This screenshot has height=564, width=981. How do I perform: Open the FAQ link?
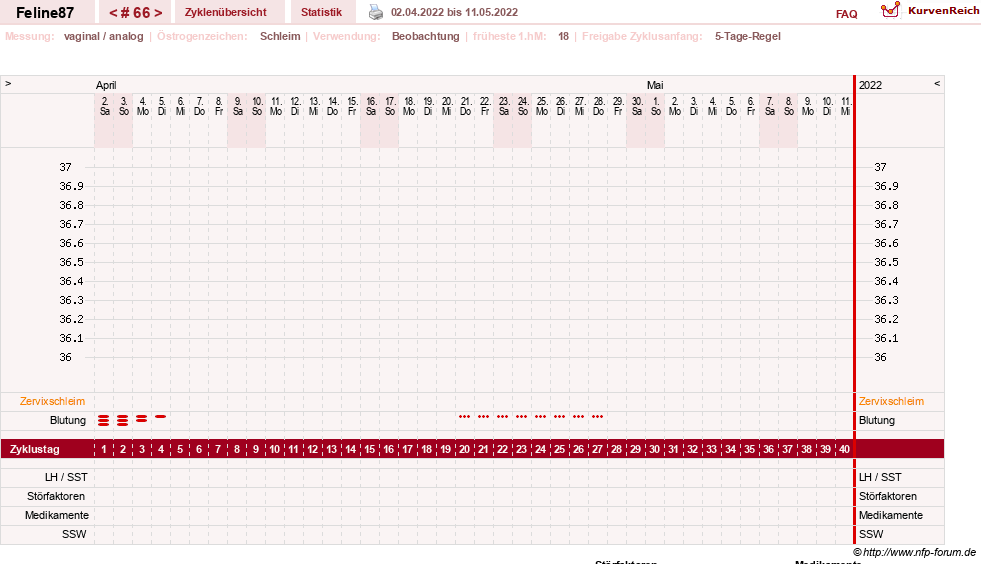pos(846,14)
